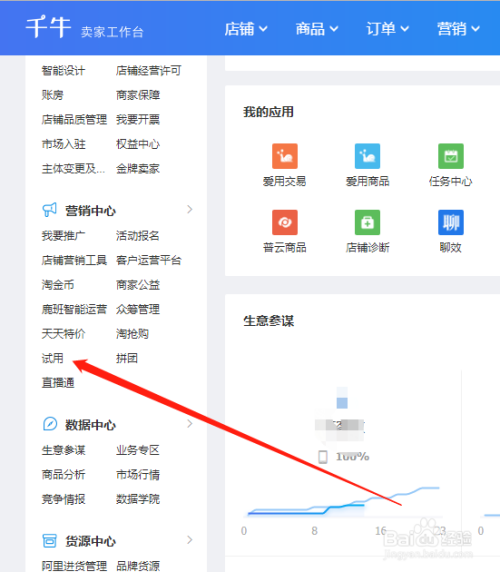
Task: Open 淘抢购 link
Action: pyautogui.click(x=132, y=334)
